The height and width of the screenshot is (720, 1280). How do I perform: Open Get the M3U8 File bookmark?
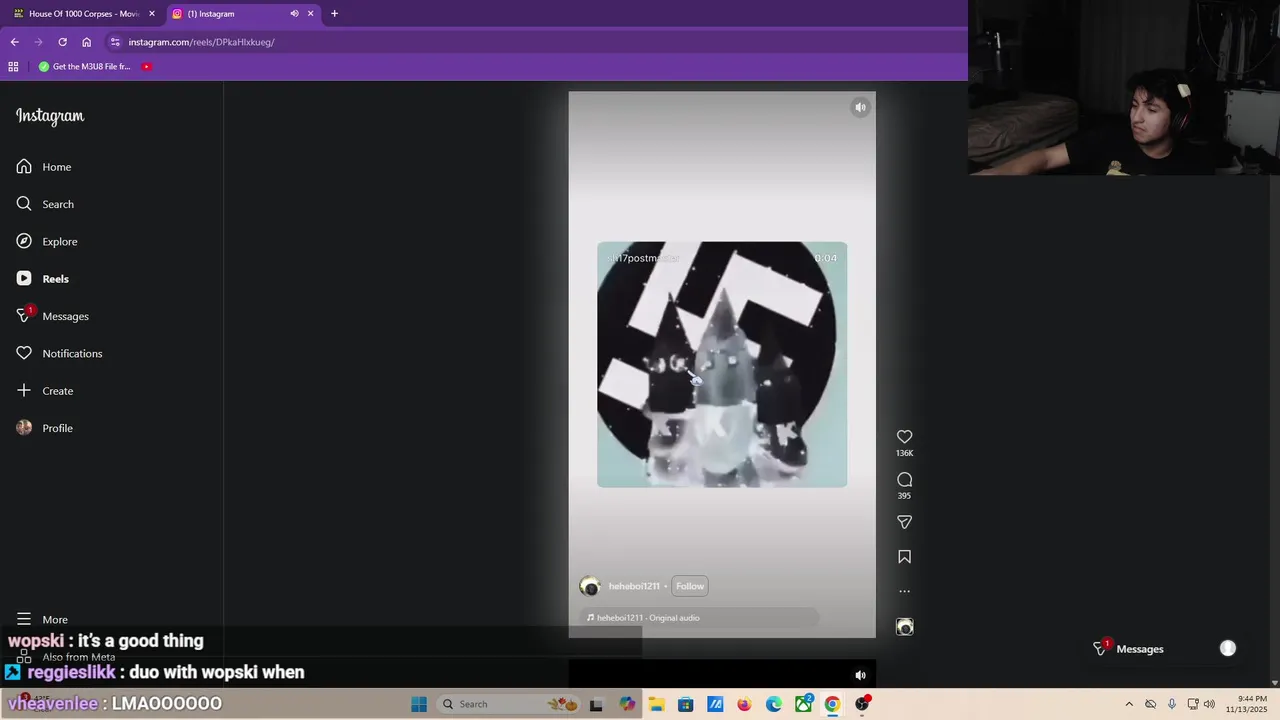coord(85,67)
